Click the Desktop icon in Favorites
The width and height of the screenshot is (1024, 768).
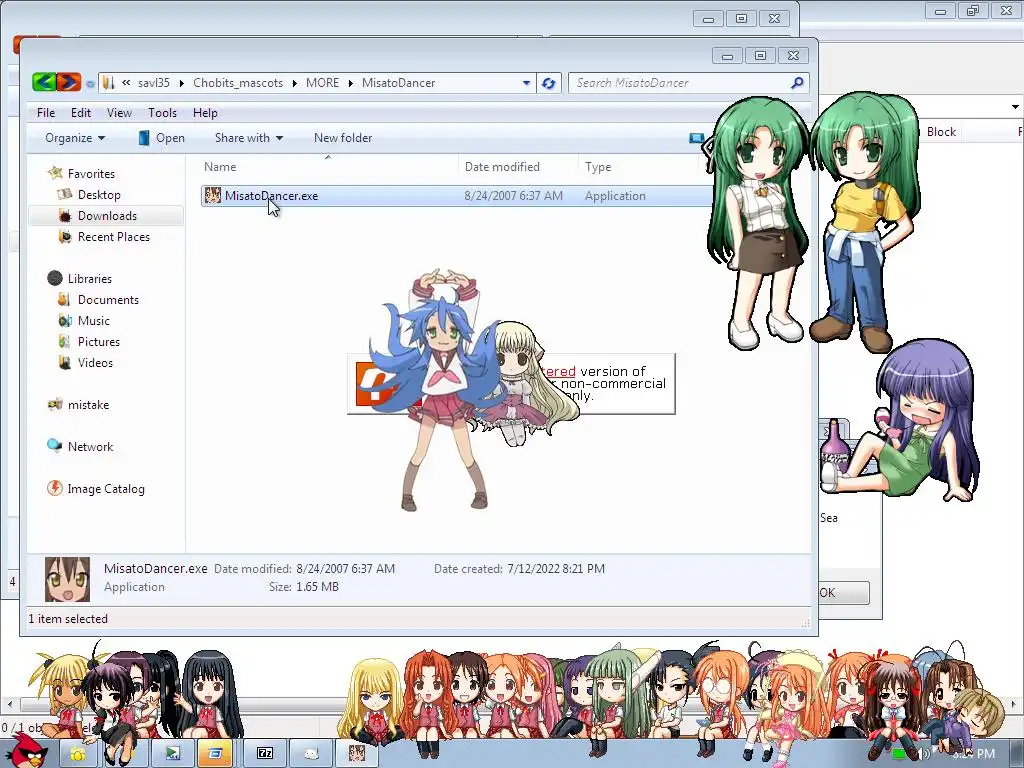tap(65, 194)
